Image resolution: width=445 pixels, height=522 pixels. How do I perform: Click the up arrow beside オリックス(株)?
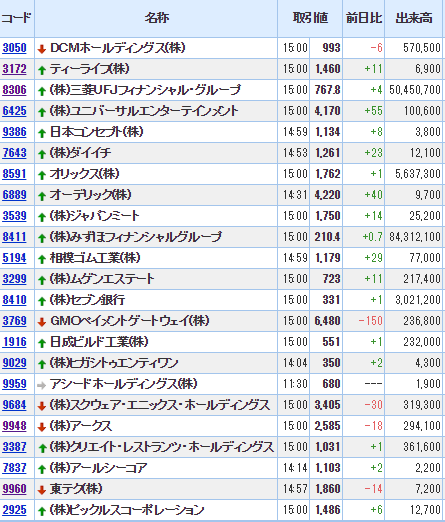click(x=42, y=175)
